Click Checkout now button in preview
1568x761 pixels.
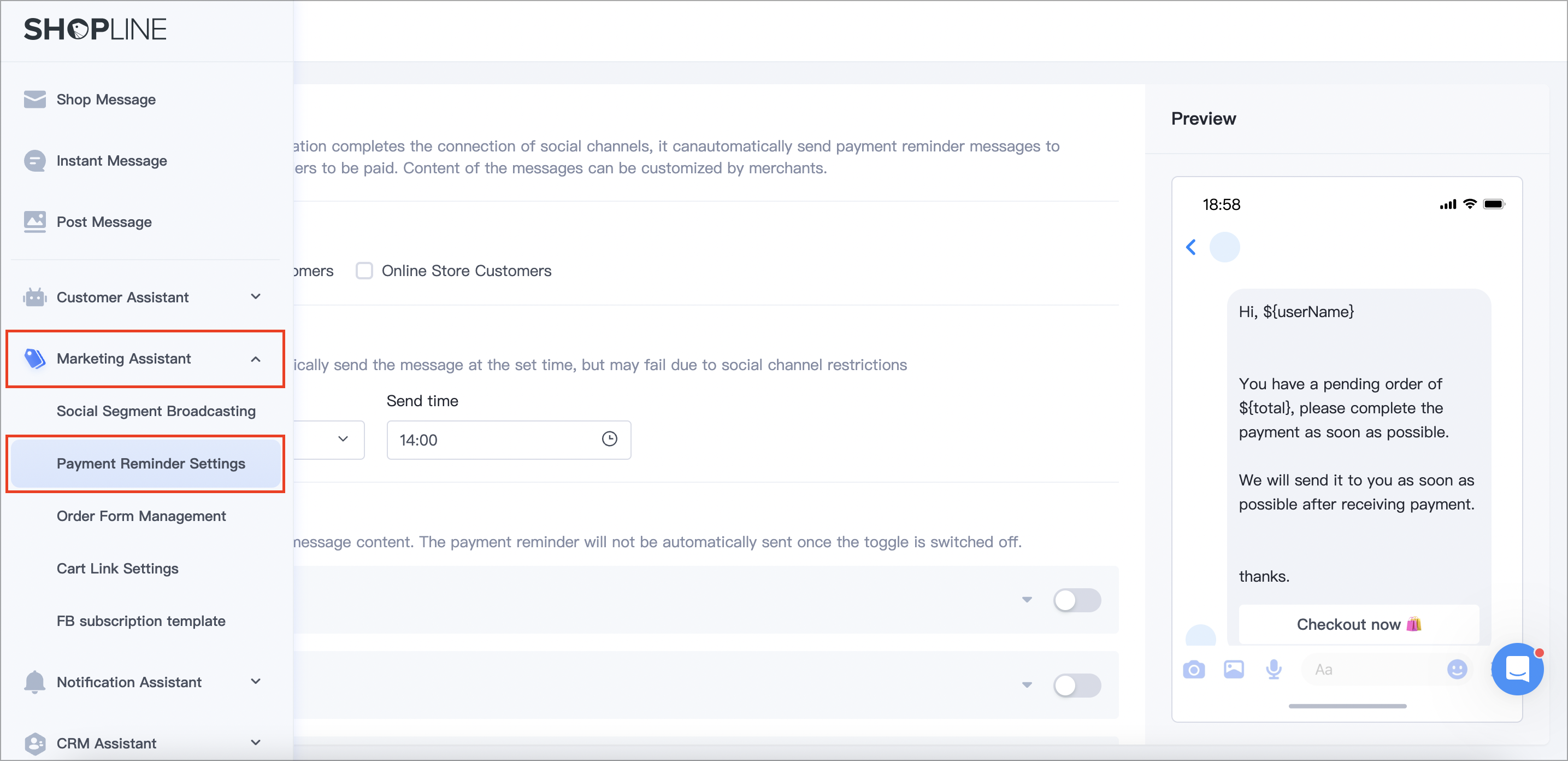(x=1359, y=624)
